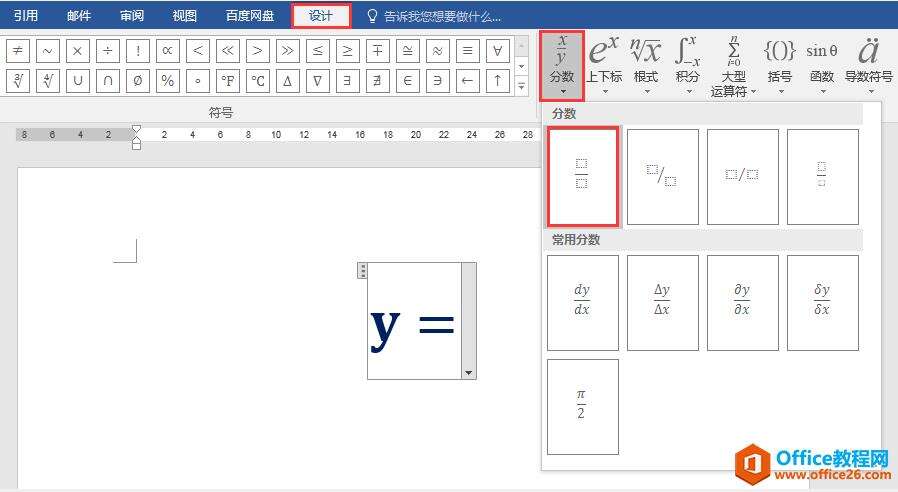Switch to the 邮件 tab
Screen dimensions: 898x492
tap(78, 16)
